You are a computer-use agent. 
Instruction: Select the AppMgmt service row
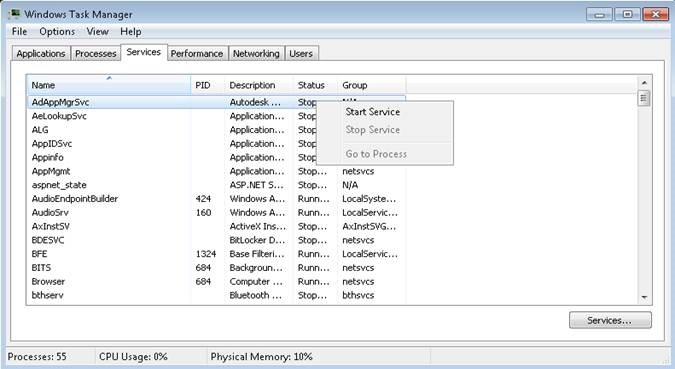[x=216, y=171]
